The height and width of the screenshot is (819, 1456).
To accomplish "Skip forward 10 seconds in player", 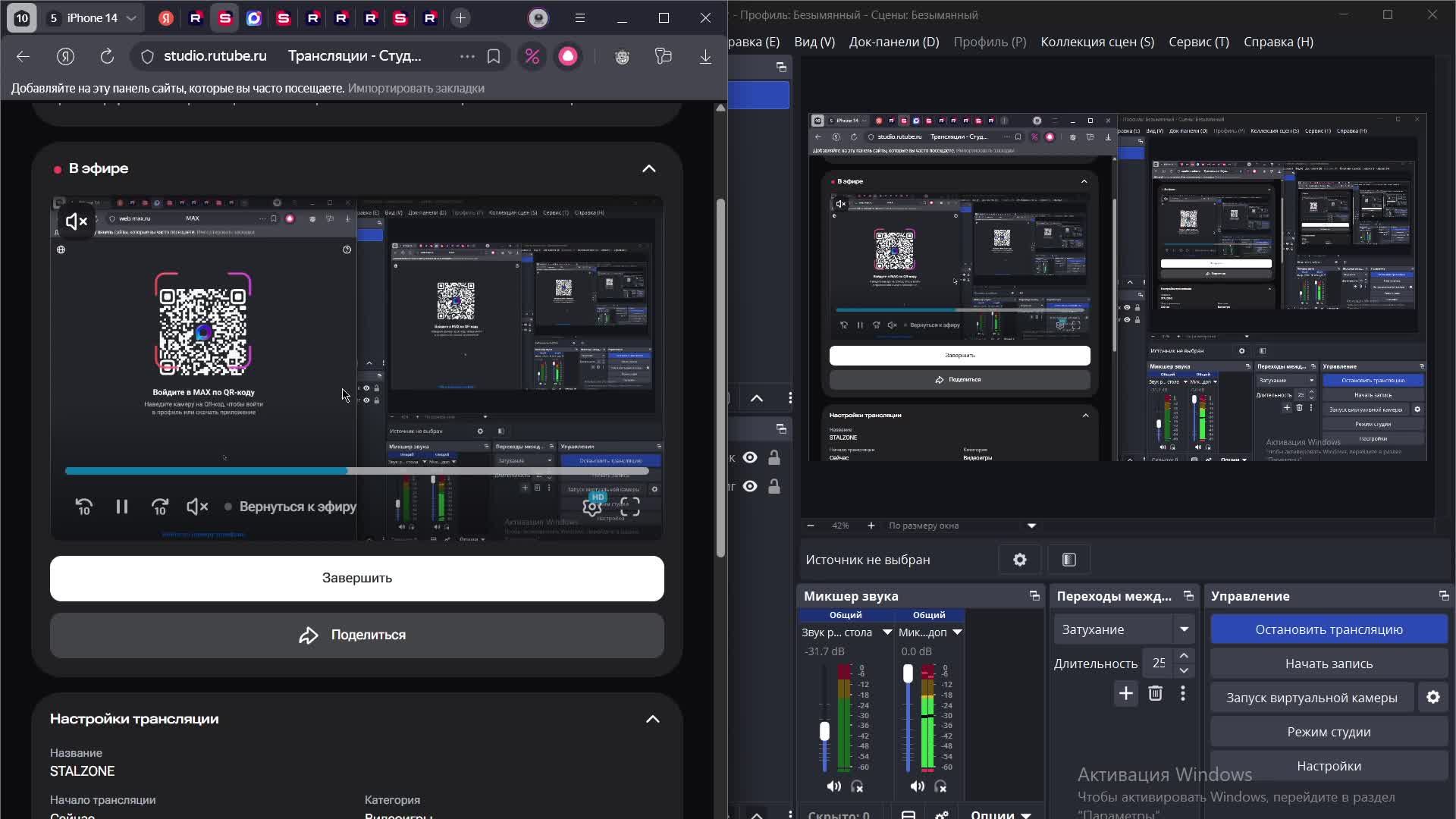I will tap(160, 507).
